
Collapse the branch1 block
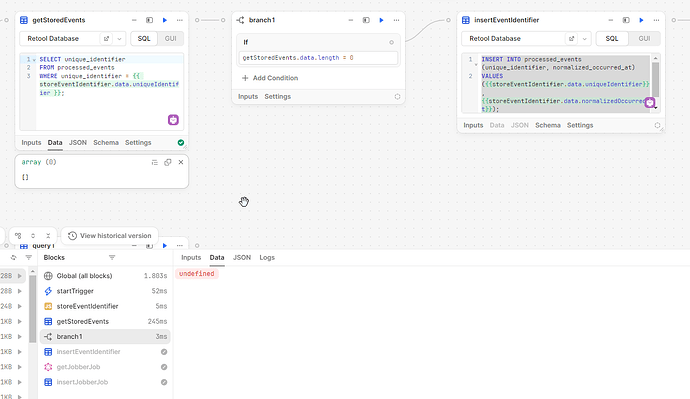tap(351, 20)
